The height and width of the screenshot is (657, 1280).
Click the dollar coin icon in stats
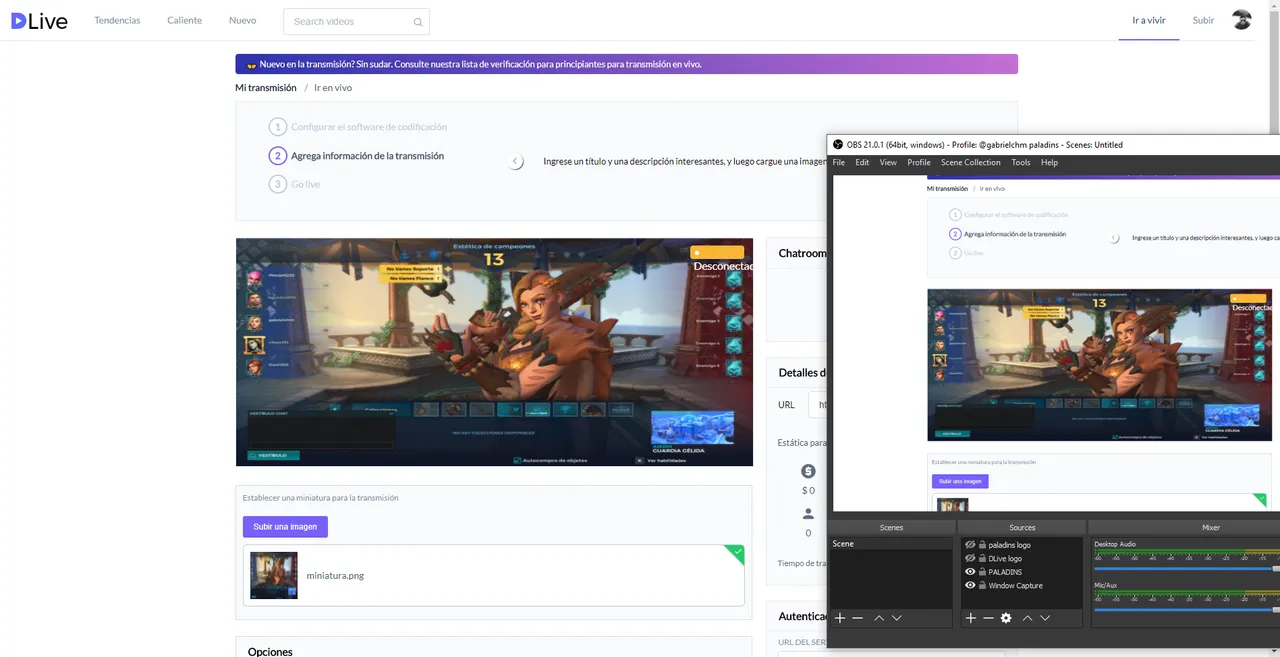(x=808, y=471)
